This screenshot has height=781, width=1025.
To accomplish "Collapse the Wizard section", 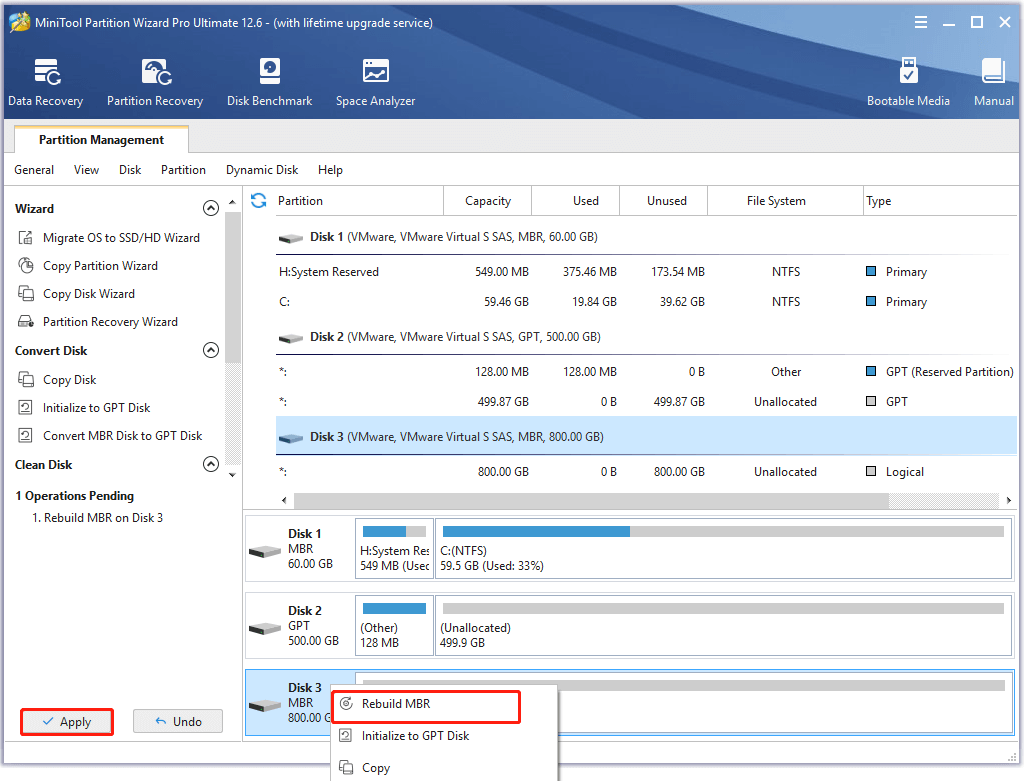I will [210, 208].
